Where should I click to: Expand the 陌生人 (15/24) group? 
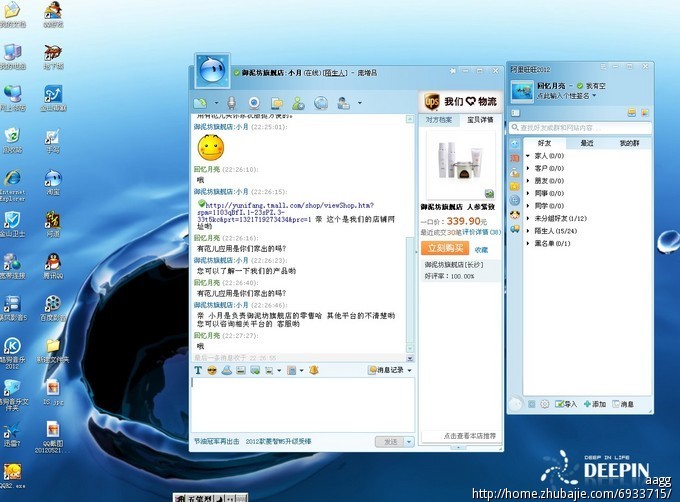pos(528,231)
